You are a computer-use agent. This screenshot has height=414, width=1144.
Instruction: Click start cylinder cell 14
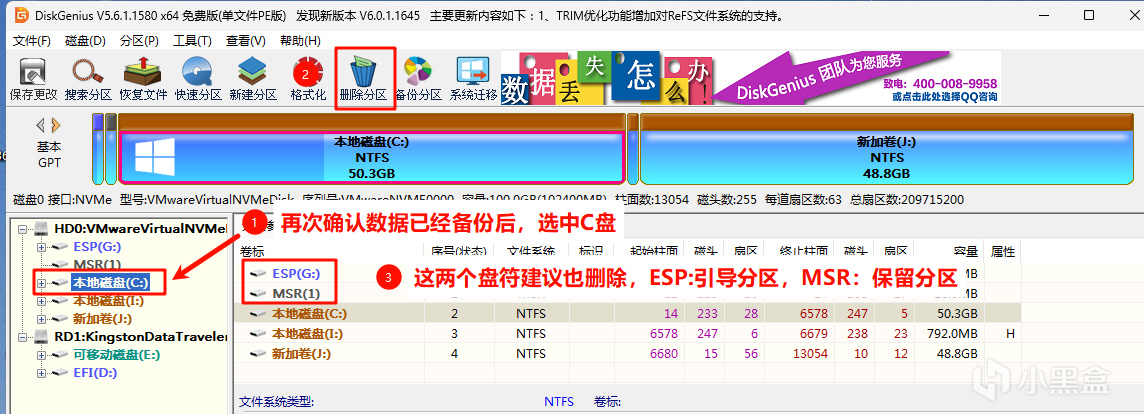(x=671, y=314)
